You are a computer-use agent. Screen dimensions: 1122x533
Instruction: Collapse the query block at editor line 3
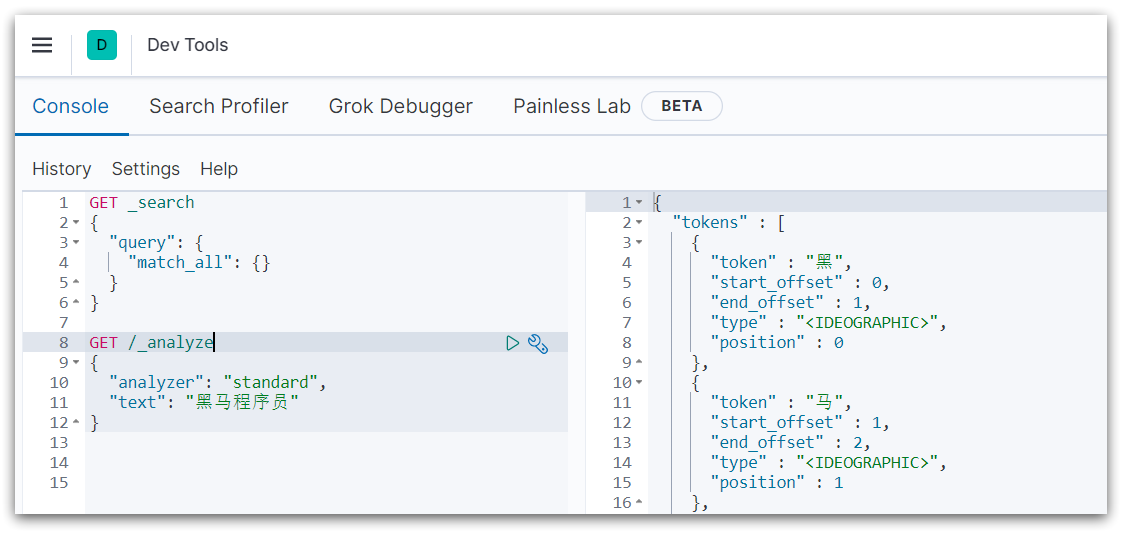[76, 243]
